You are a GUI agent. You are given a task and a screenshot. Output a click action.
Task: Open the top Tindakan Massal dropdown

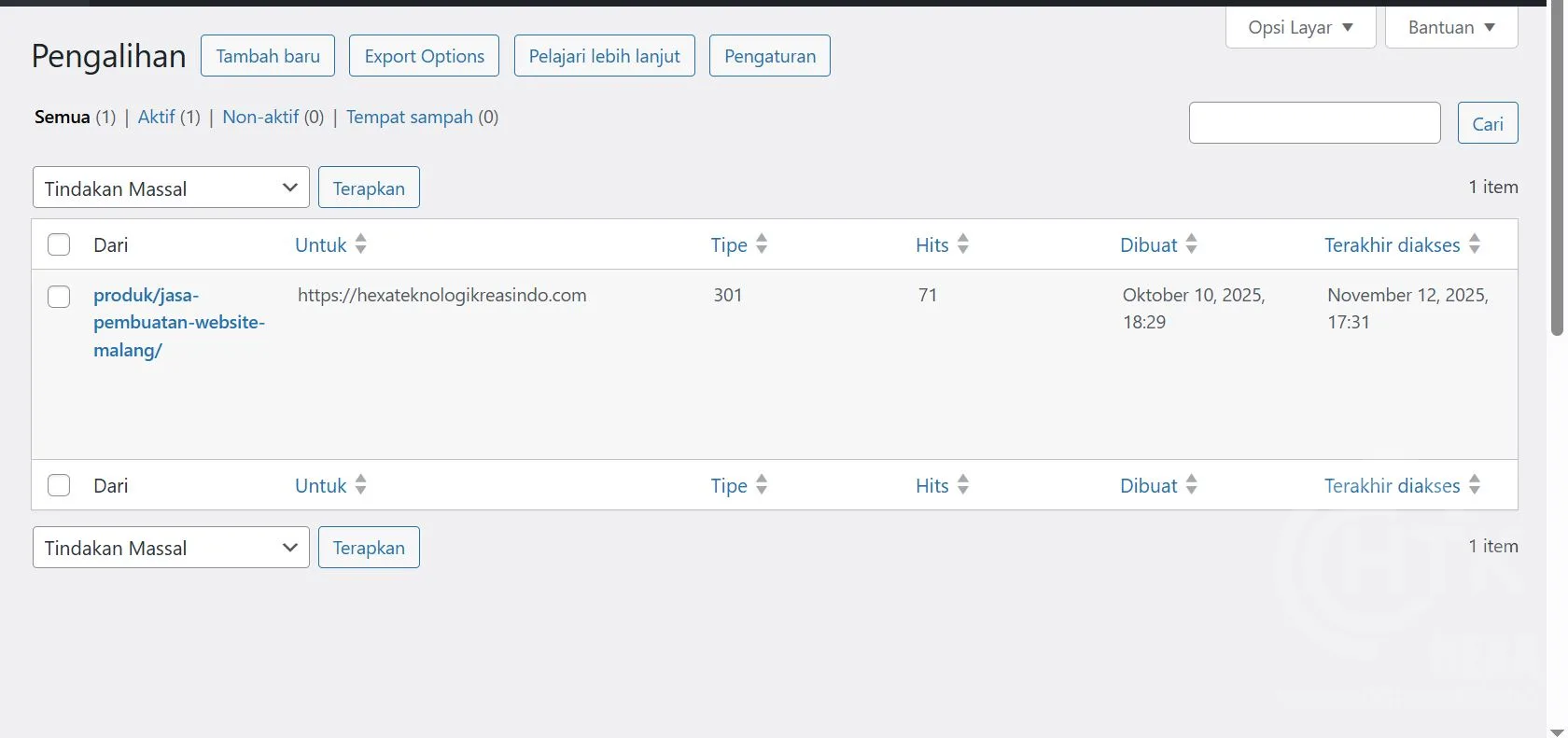coord(171,188)
